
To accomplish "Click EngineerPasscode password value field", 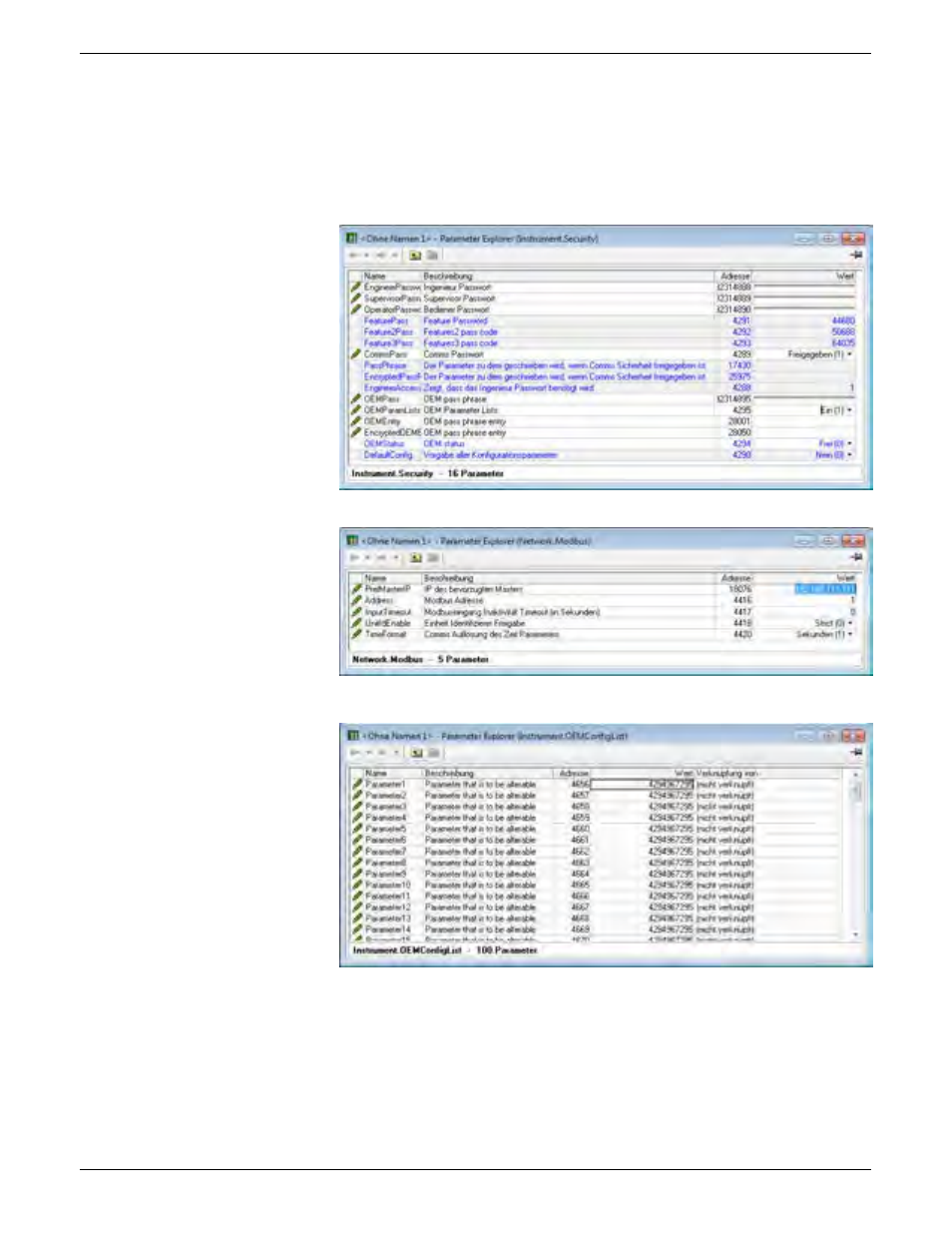I will (x=805, y=287).
